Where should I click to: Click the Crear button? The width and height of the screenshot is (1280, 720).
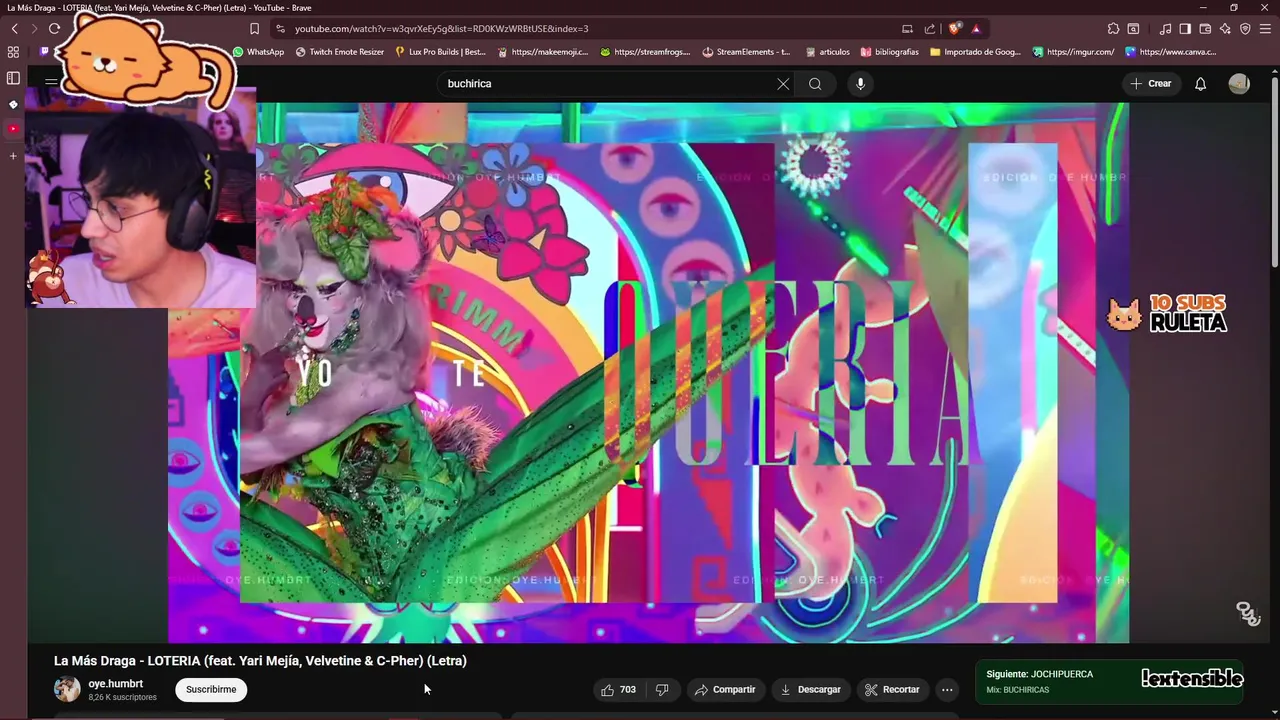[1150, 84]
